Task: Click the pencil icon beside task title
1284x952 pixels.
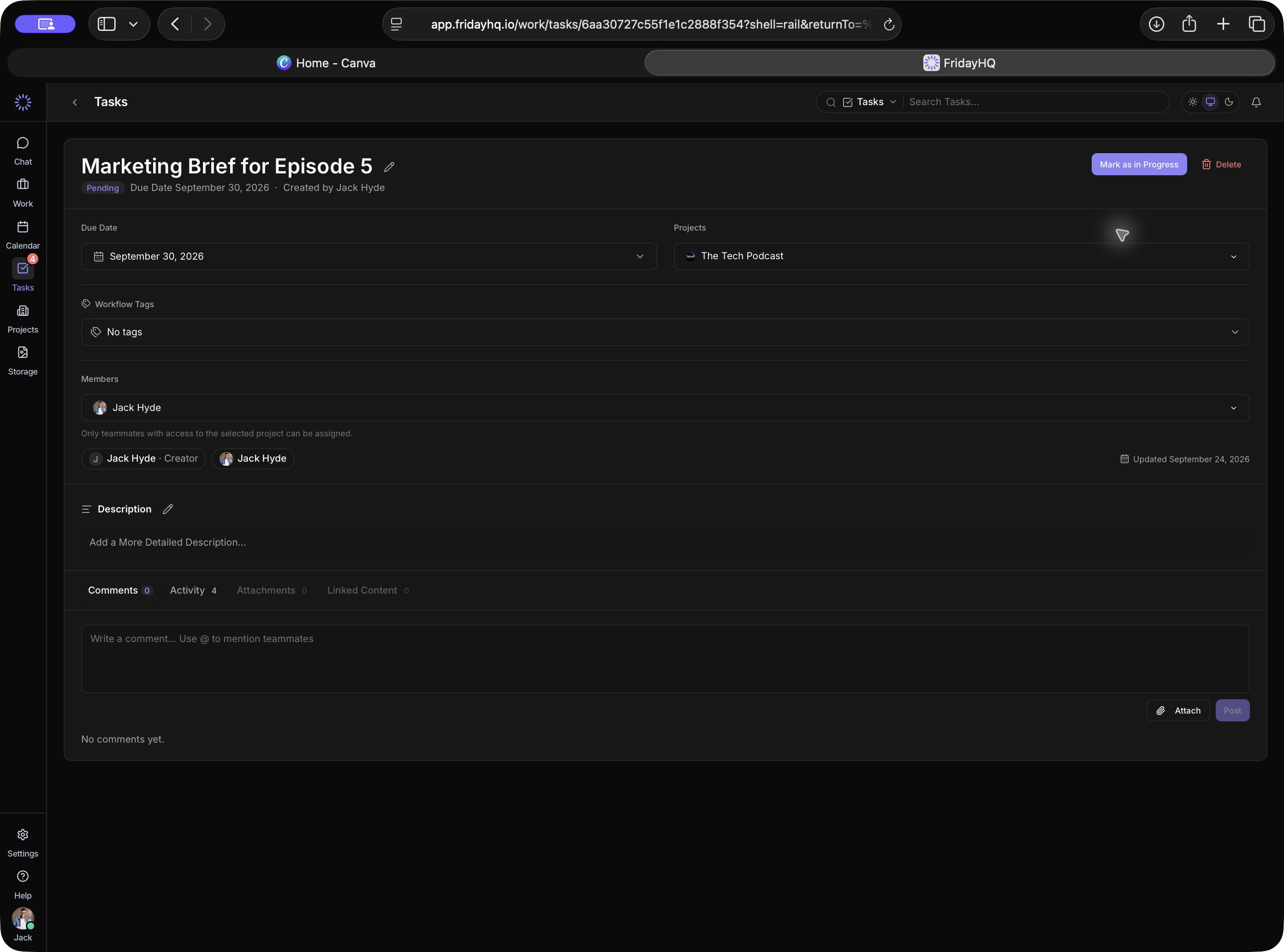Action: [x=389, y=167]
